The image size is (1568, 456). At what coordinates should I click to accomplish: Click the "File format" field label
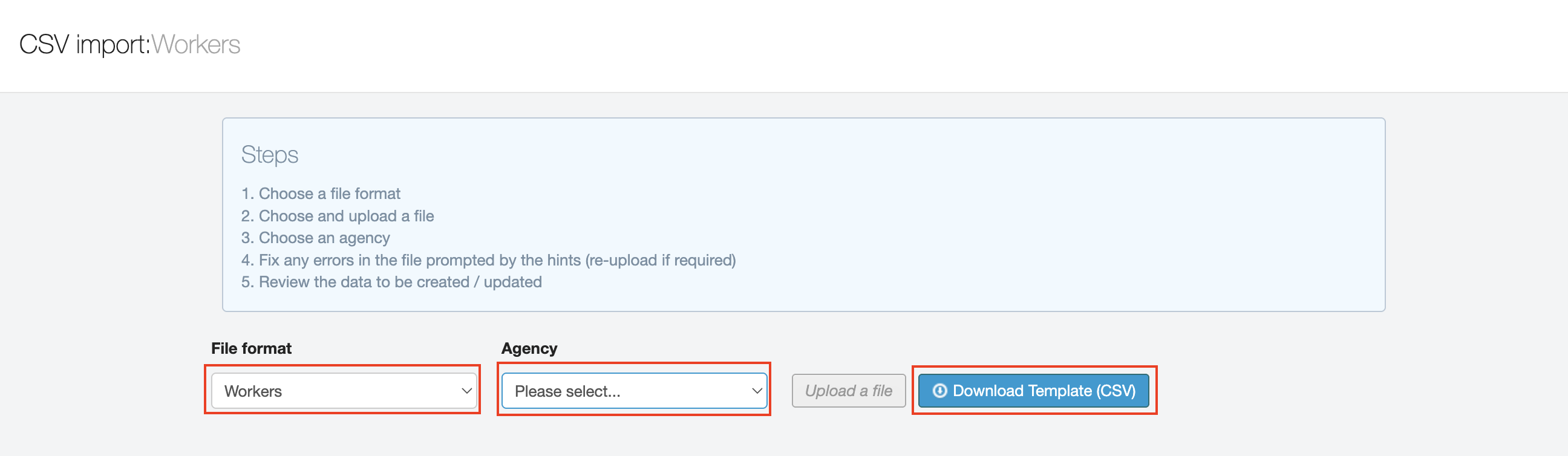click(x=251, y=348)
